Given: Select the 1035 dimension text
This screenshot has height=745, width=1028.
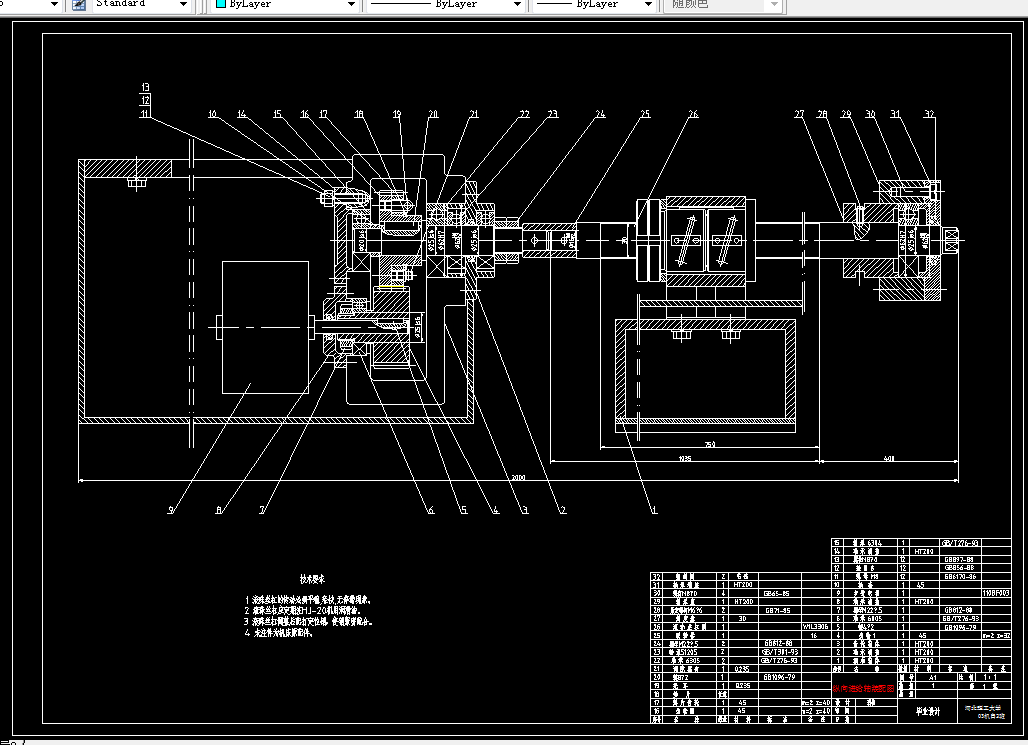Looking at the screenshot, I should pyautogui.click(x=684, y=458).
